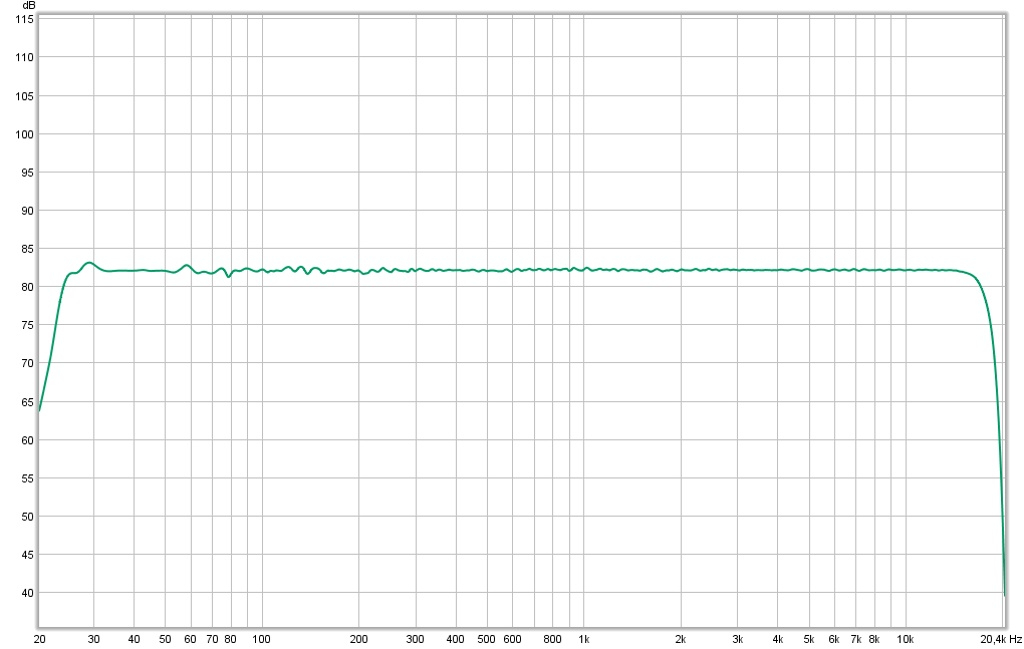The height and width of the screenshot is (649, 1024).
Task: Click the 105 dB vertical axis label
Action: (x=24, y=96)
